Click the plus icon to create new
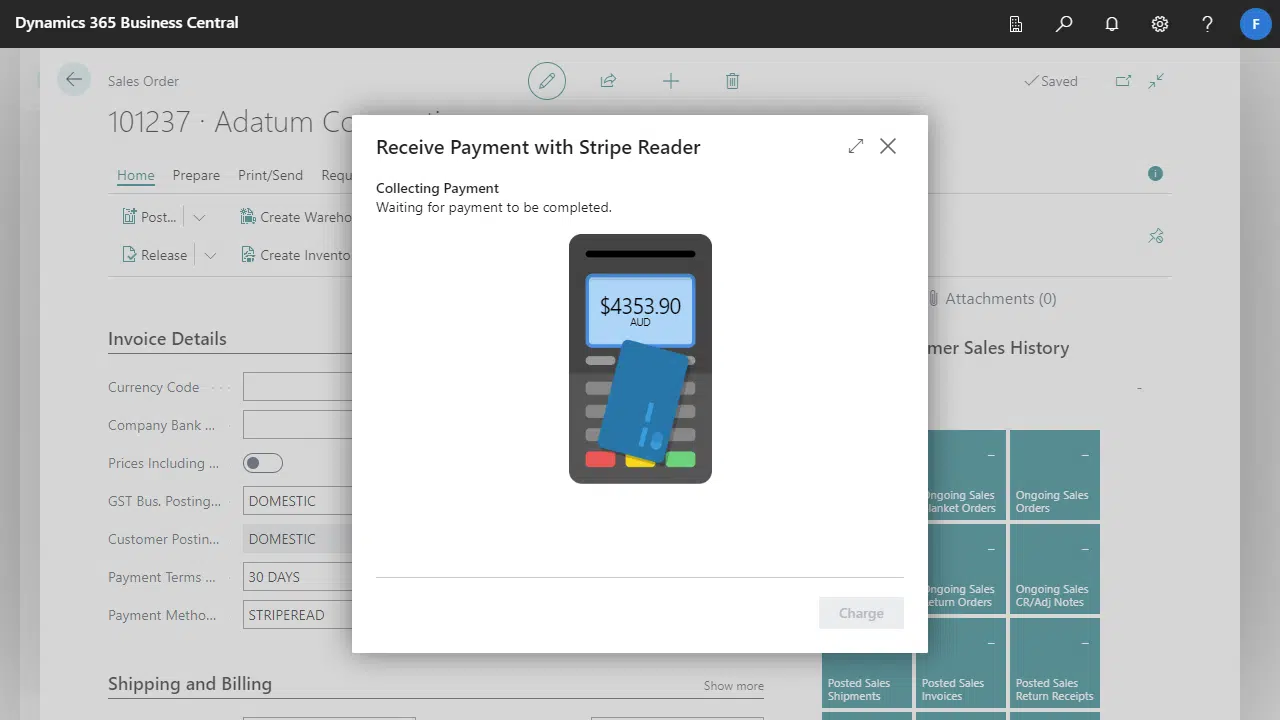1280x720 pixels. coord(670,80)
